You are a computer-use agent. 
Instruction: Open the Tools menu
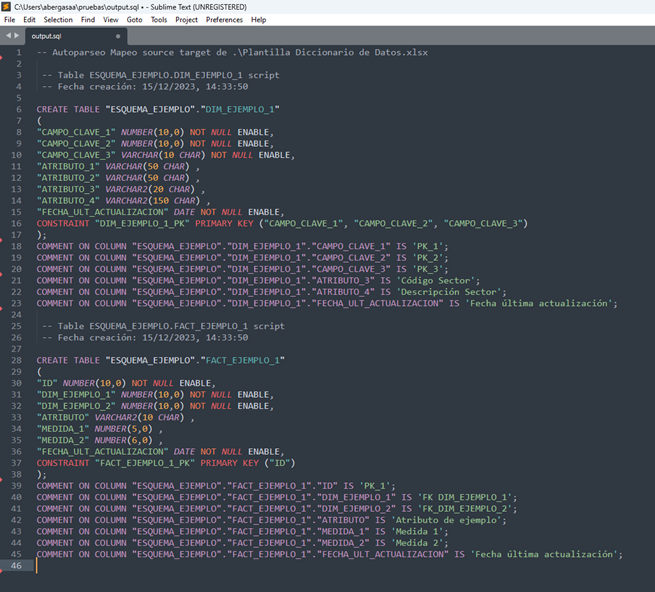pos(159,20)
